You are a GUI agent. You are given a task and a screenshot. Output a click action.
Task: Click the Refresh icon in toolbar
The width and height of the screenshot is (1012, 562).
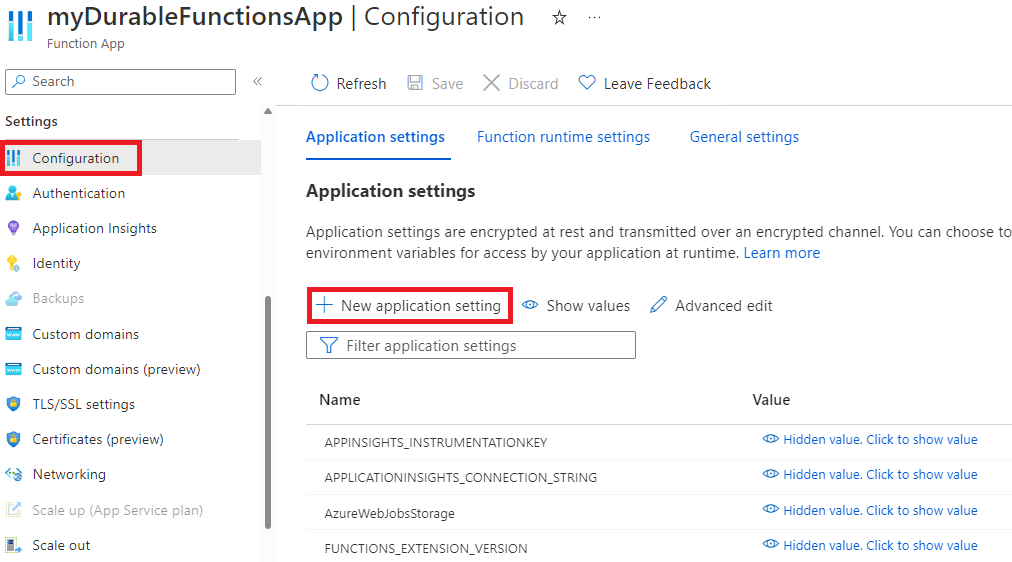point(320,83)
